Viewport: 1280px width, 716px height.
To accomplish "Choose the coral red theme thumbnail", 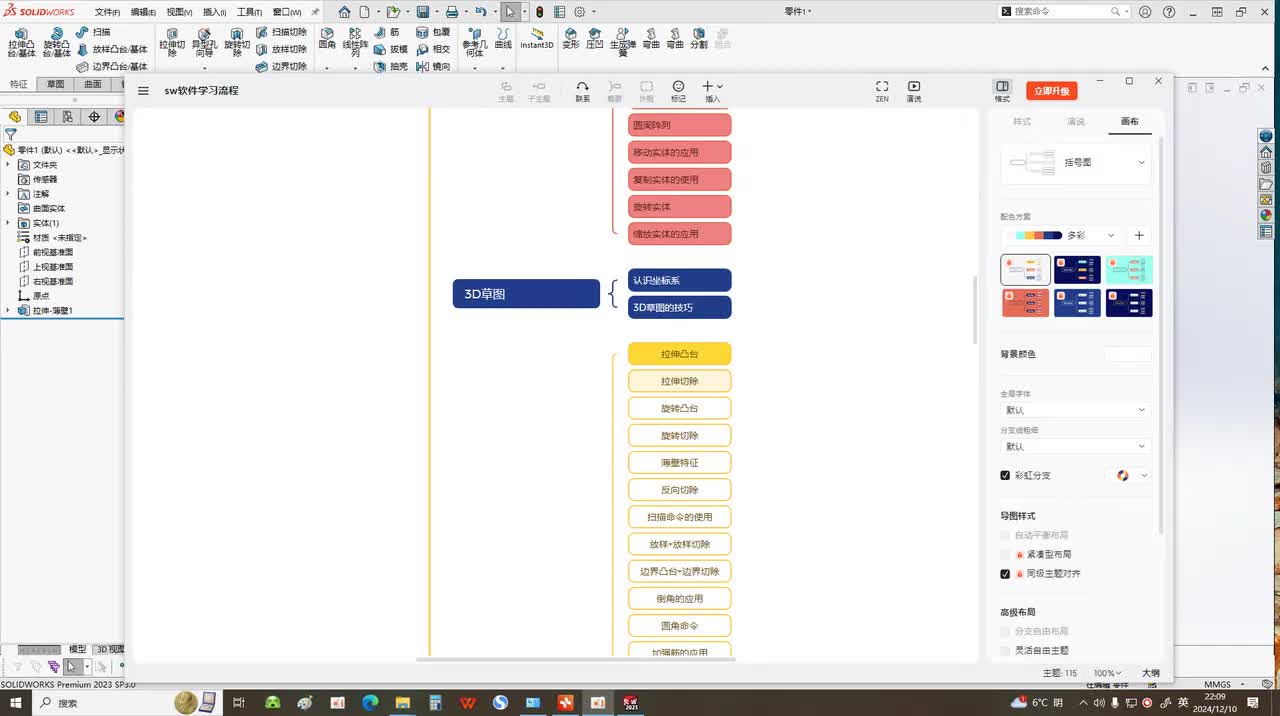I will click(1025, 303).
